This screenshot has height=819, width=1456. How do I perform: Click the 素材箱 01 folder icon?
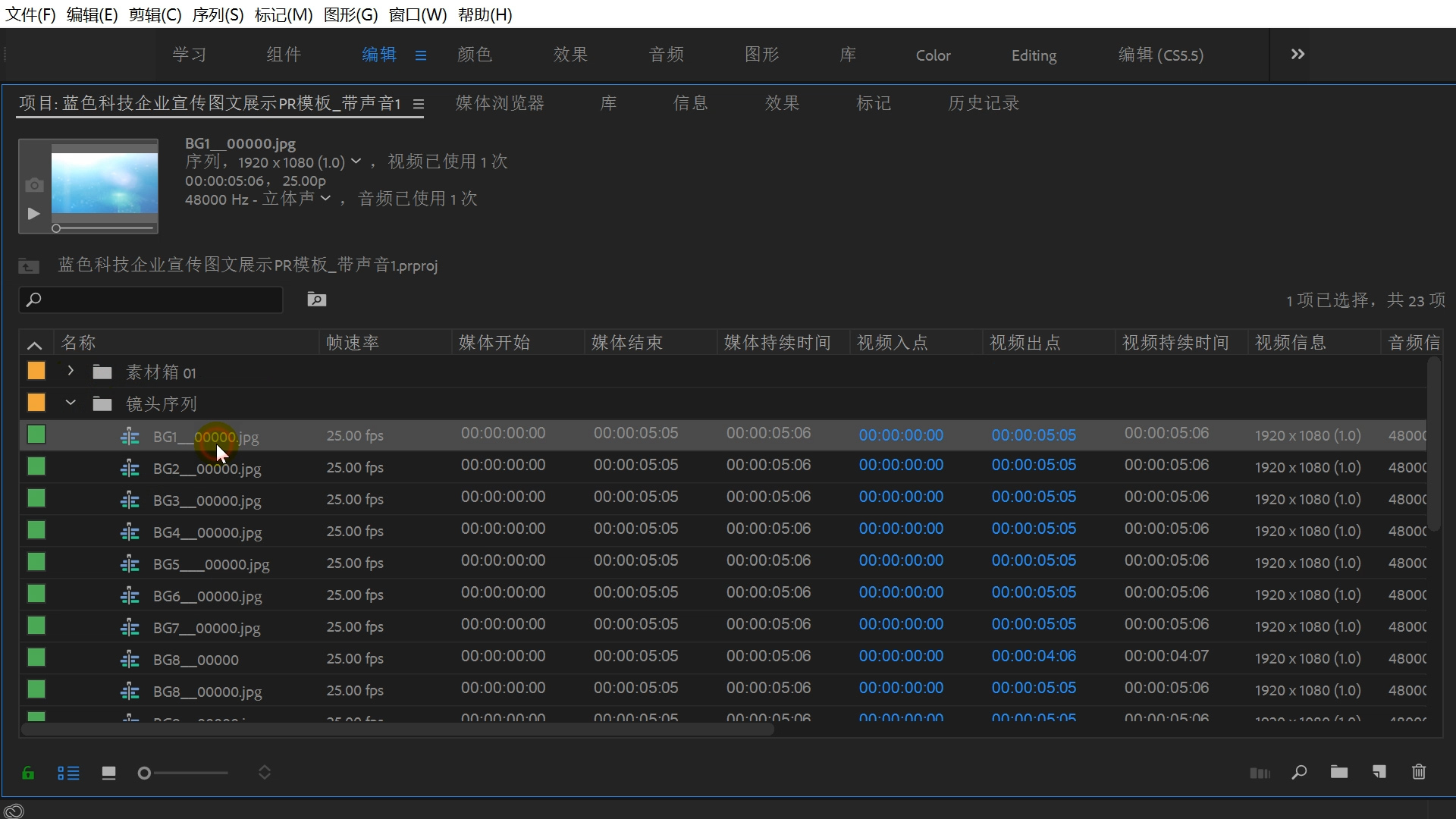click(102, 372)
